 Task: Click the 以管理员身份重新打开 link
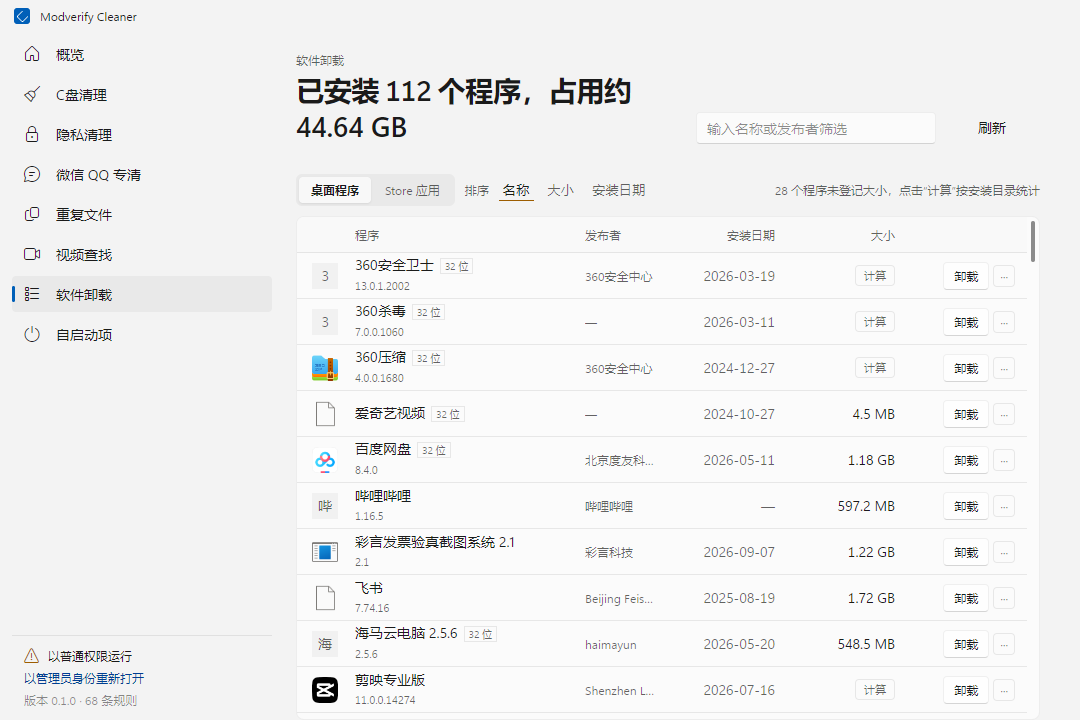pyautogui.click(x=84, y=678)
